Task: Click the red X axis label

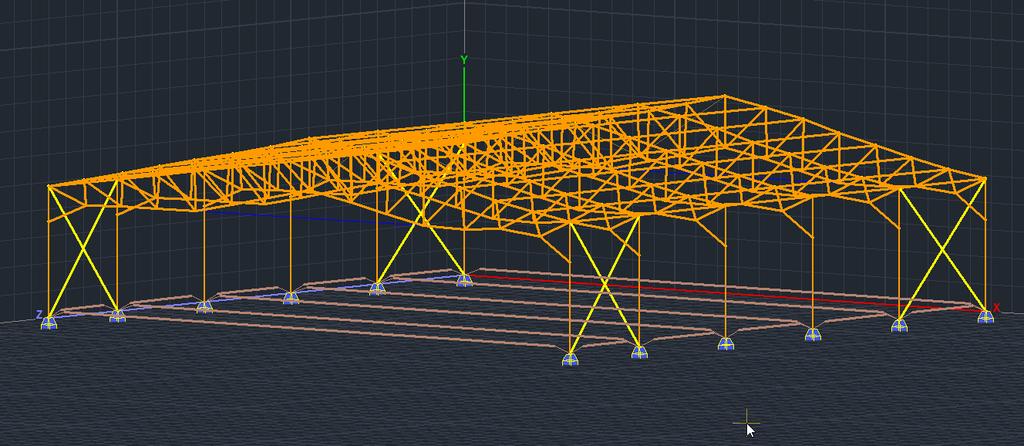Action: 996,308
